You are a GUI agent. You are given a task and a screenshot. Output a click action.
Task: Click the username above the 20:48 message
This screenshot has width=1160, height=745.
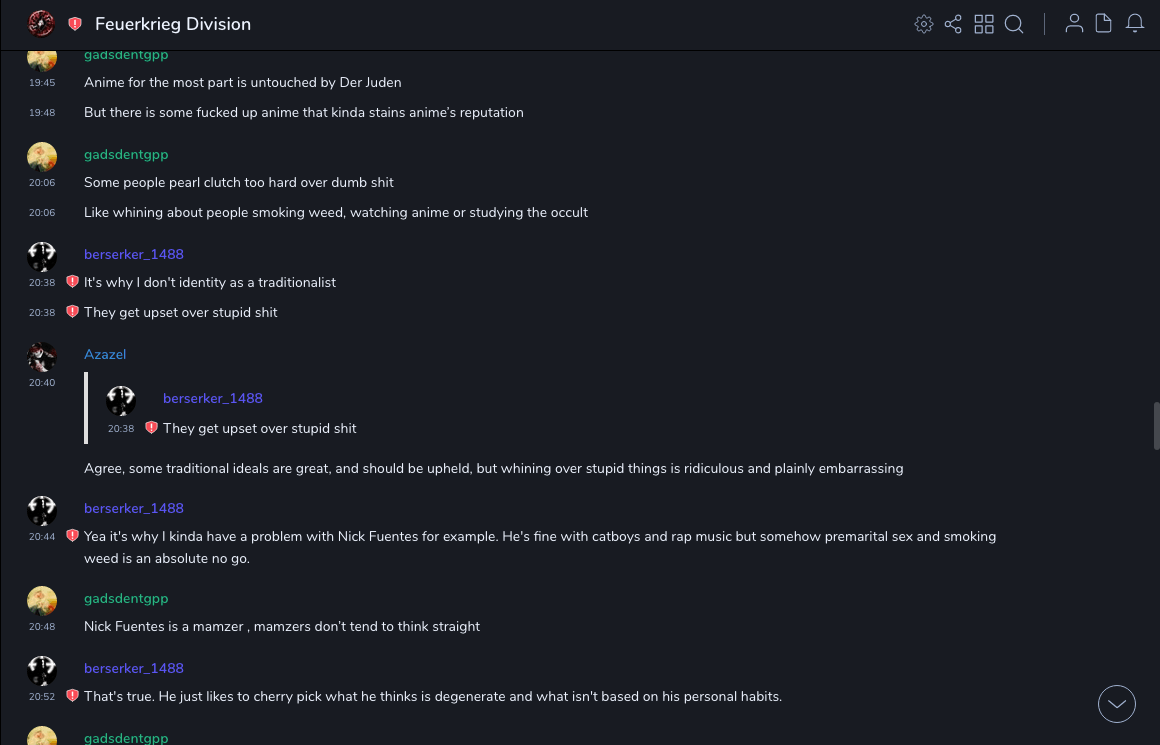point(126,598)
